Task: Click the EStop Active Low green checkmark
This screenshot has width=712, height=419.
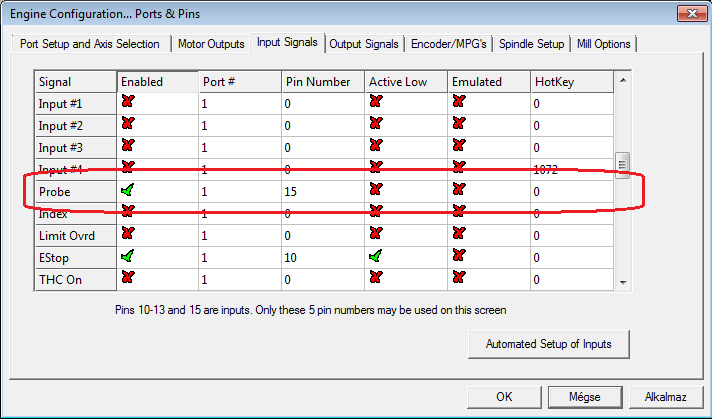Action: [375, 257]
